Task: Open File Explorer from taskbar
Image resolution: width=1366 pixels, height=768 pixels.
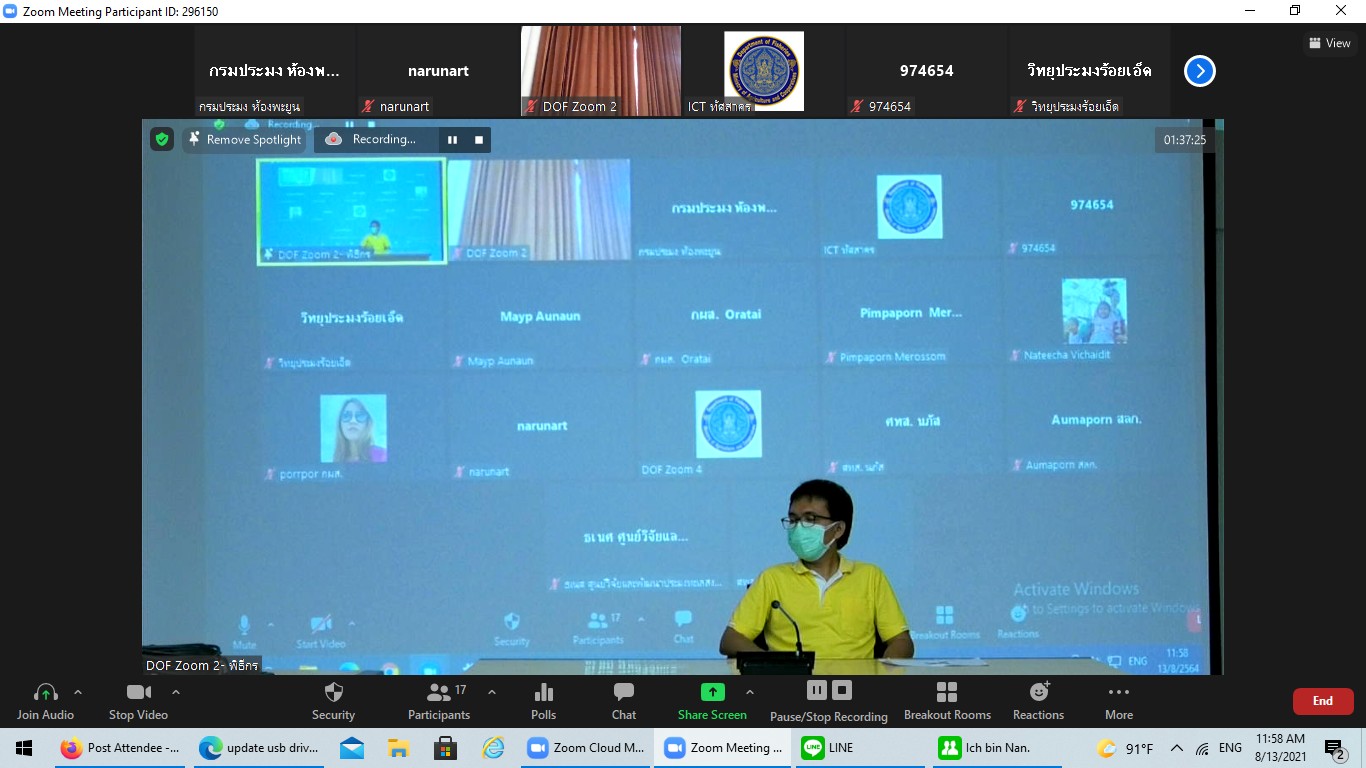Action: coord(398,748)
